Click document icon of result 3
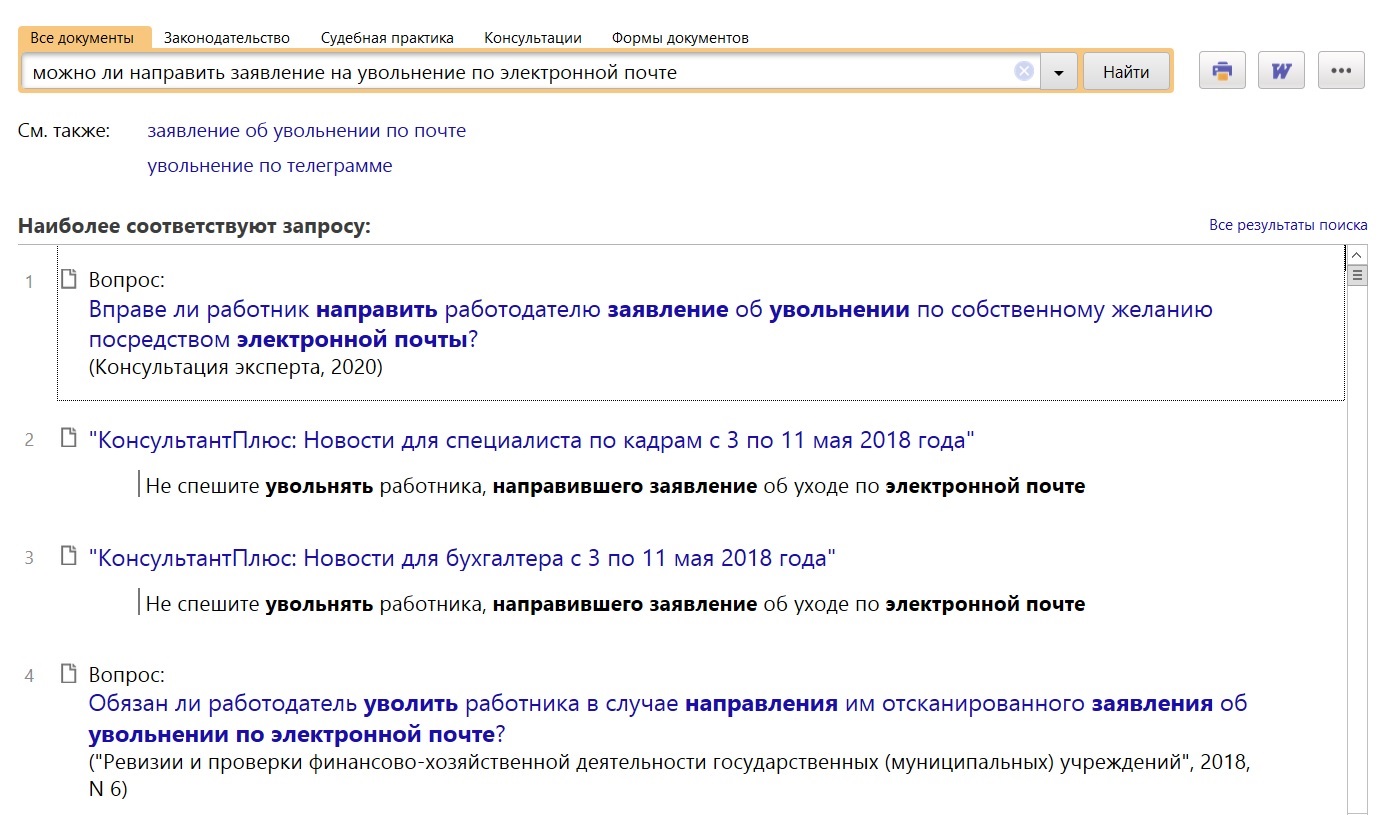The image size is (1379, 815). [68, 555]
